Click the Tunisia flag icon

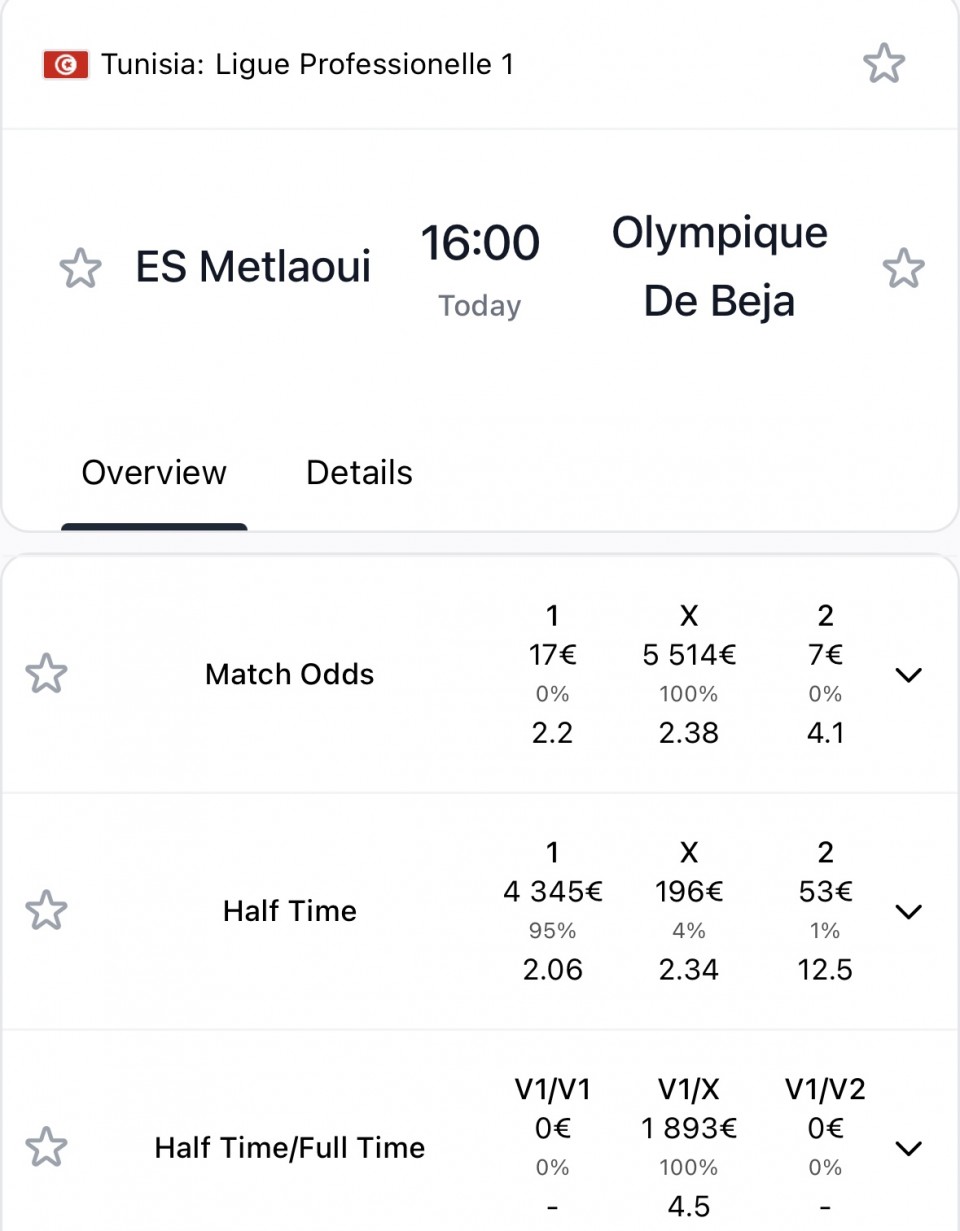click(66, 65)
